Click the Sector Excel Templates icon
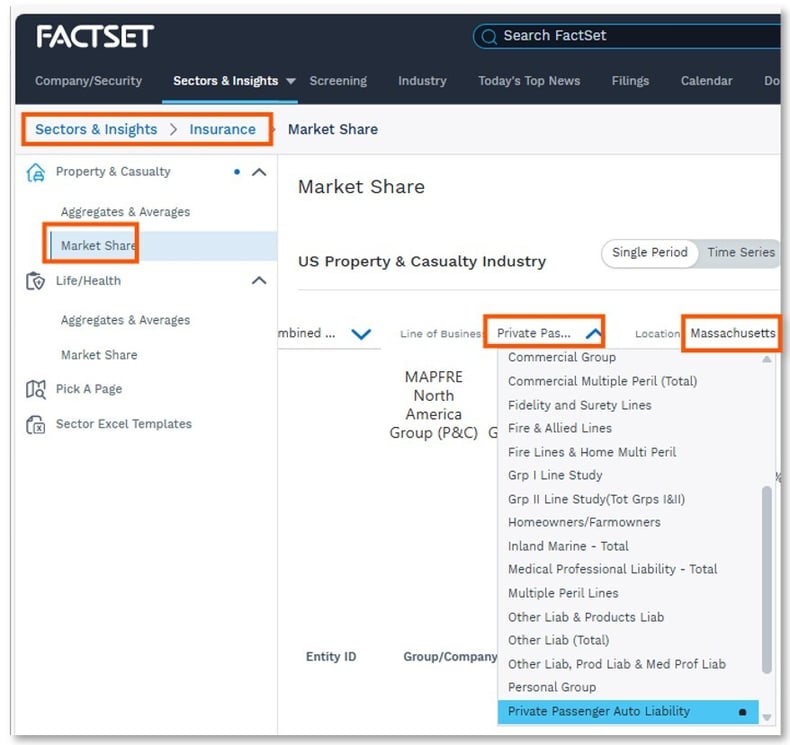The height and width of the screenshot is (745, 790). coord(36,424)
